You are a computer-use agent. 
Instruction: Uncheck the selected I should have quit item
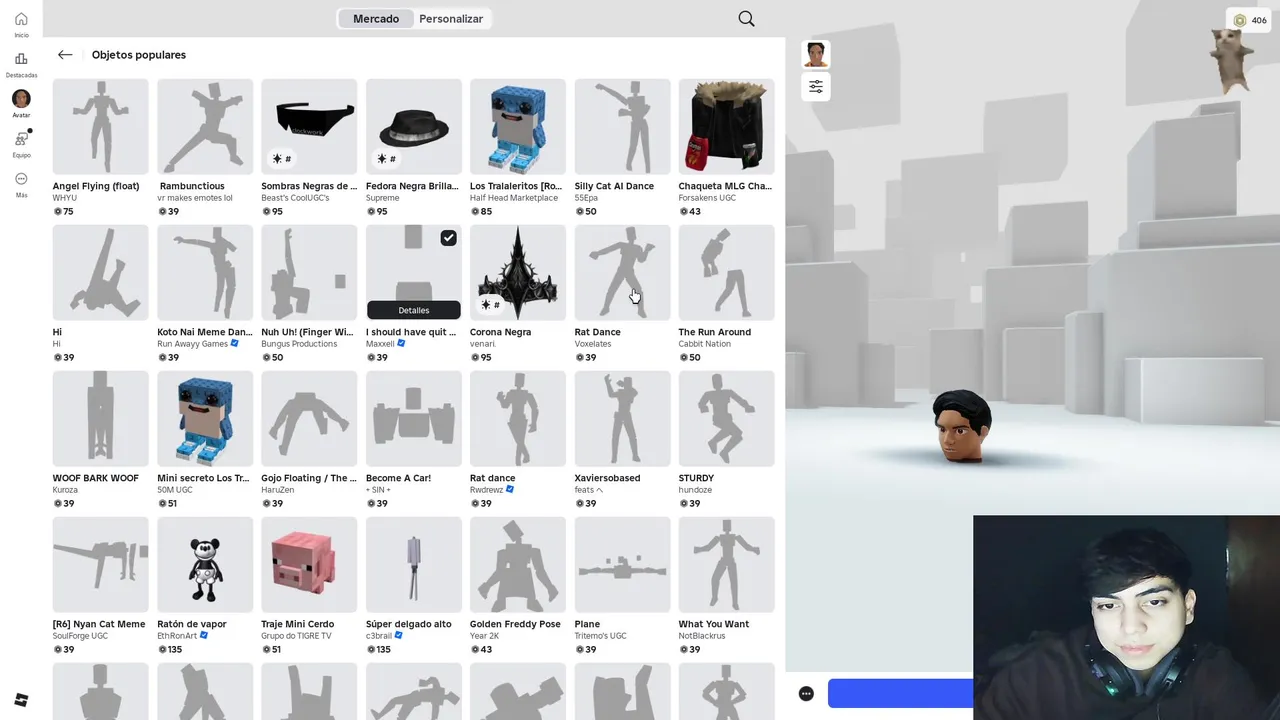(448, 238)
